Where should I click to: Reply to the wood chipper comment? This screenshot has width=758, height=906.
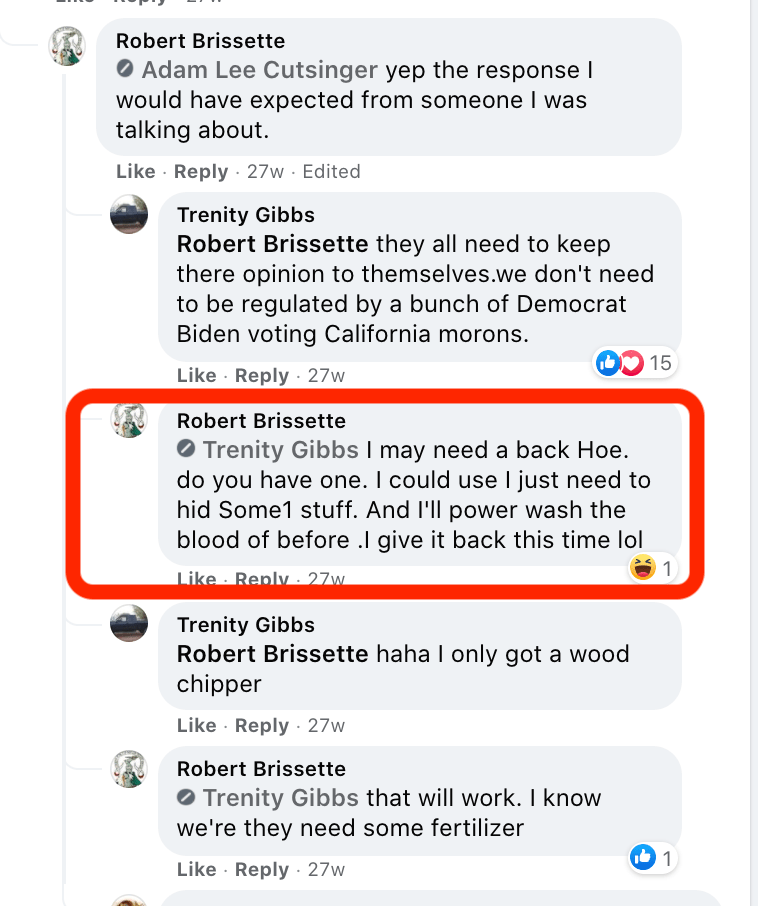pyautogui.click(x=262, y=726)
